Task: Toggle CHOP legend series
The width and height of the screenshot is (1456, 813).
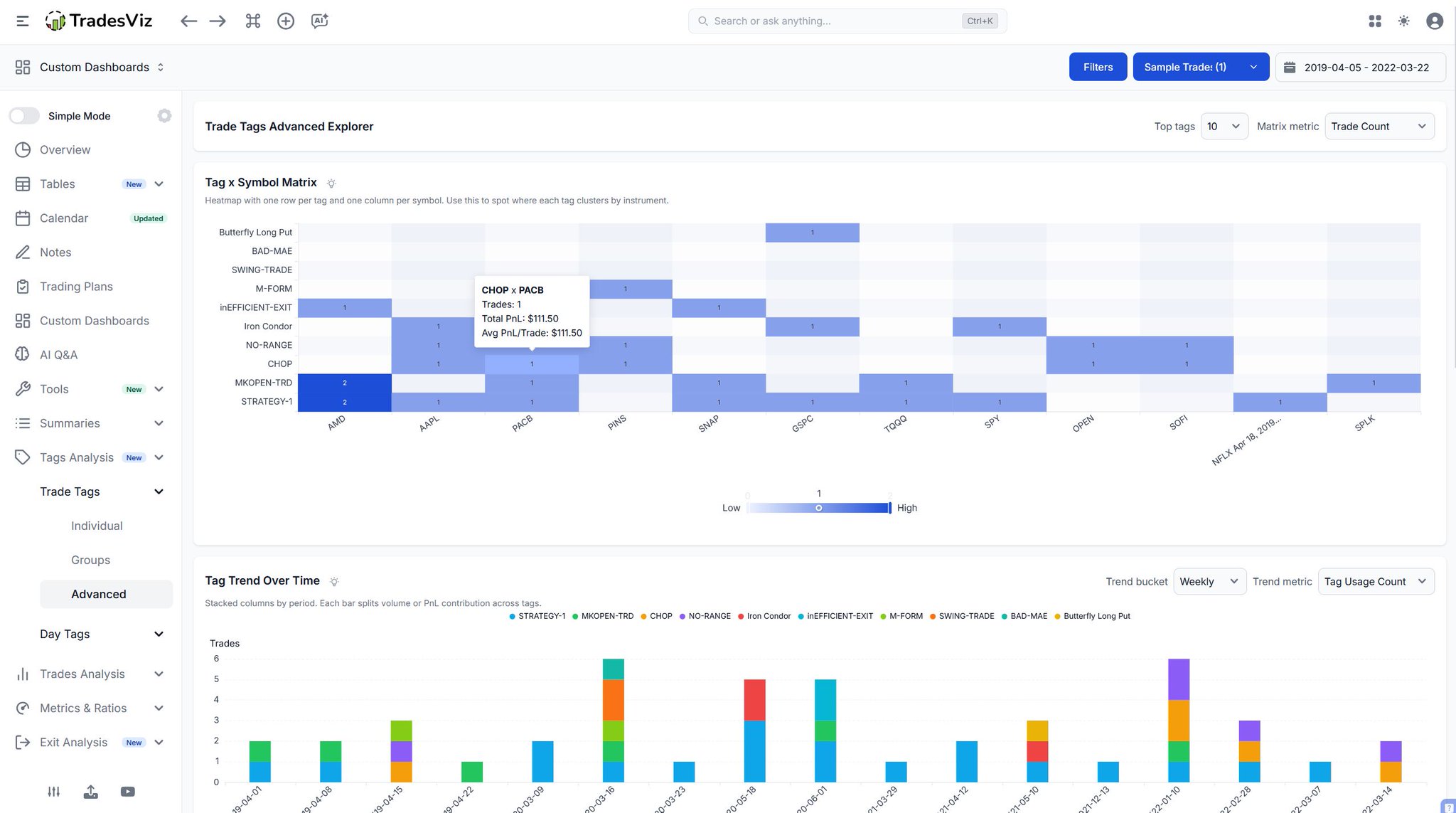Action: point(656,616)
